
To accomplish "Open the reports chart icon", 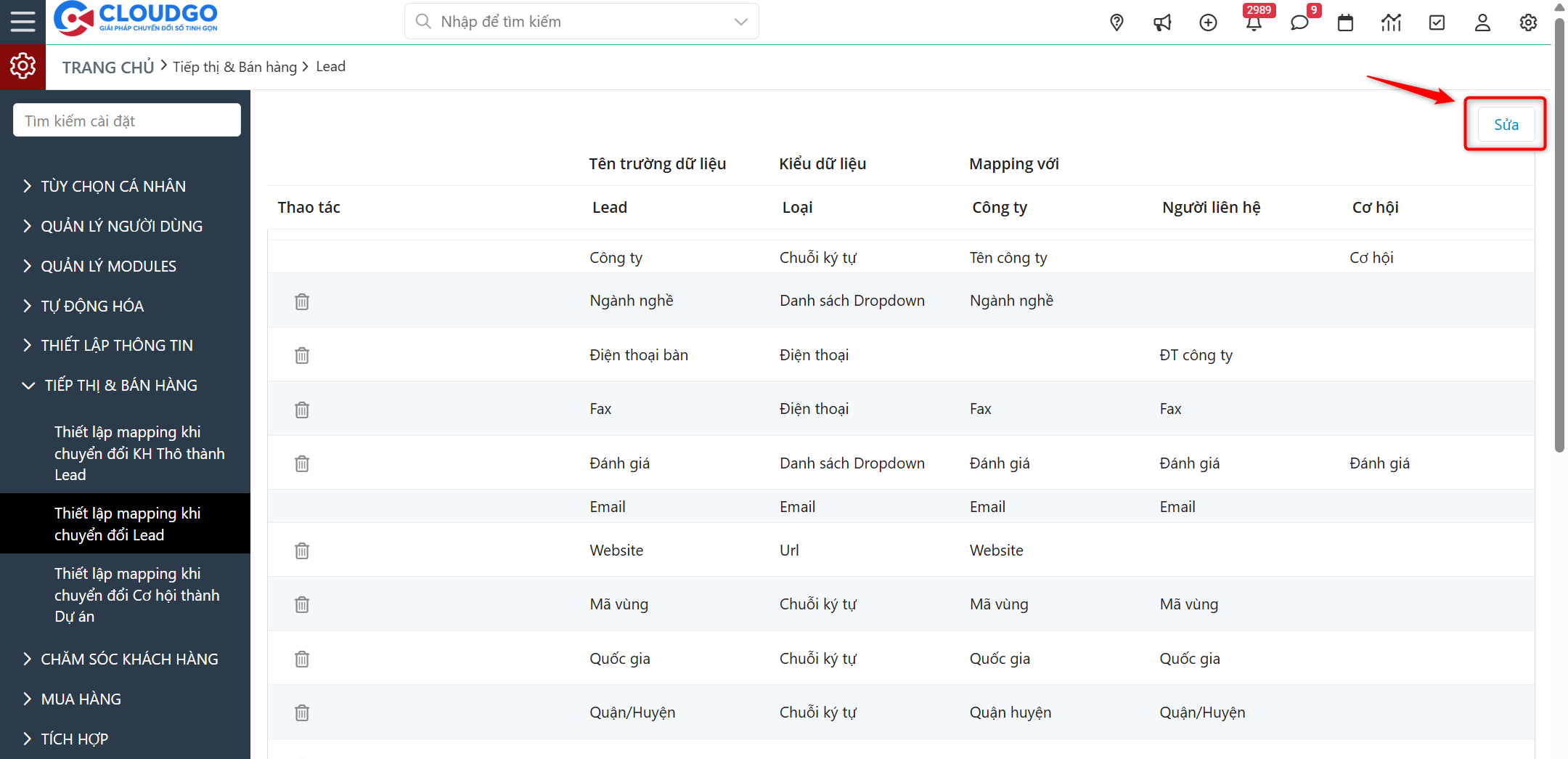I will point(1391,23).
